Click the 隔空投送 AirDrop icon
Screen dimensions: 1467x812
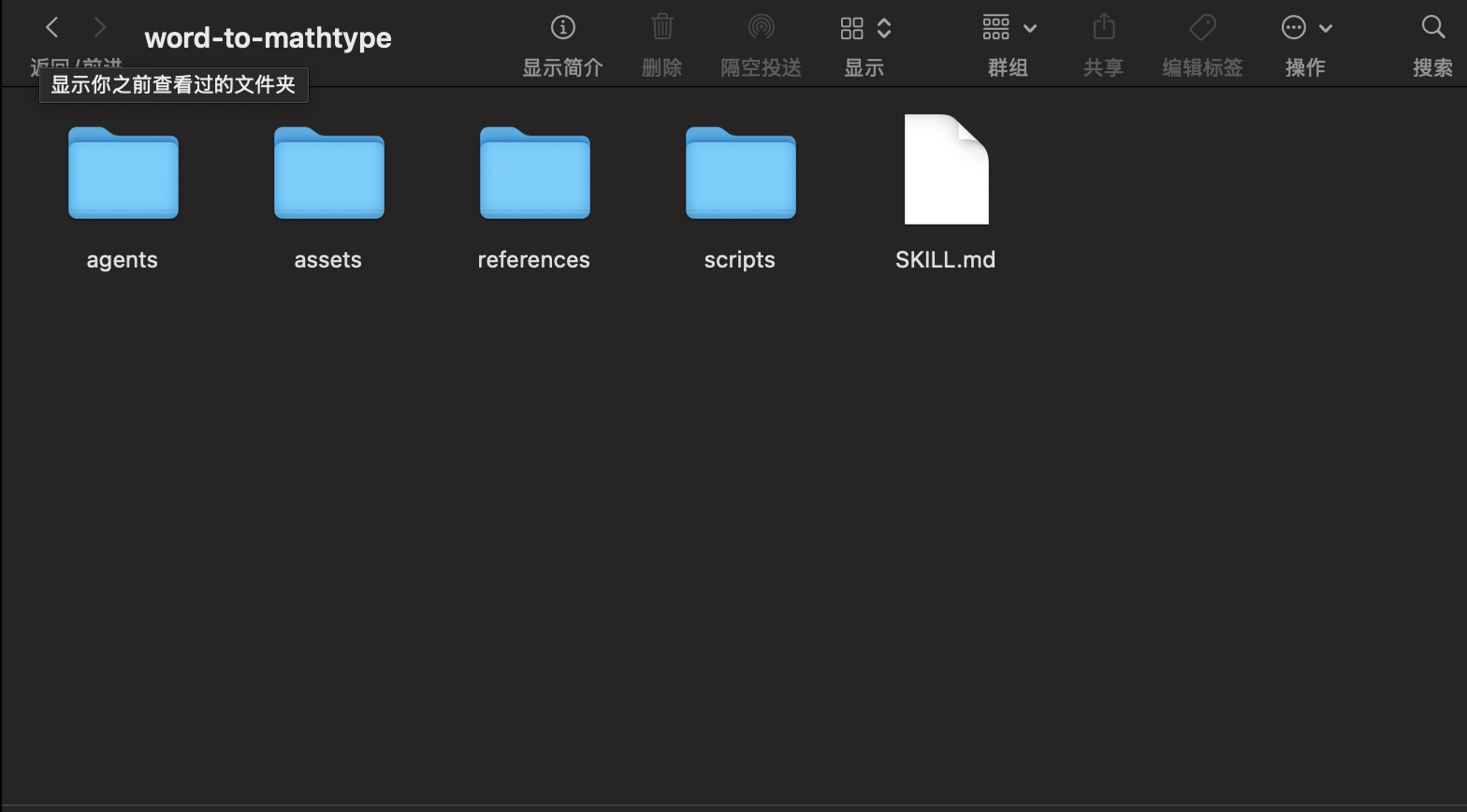point(762,27)
